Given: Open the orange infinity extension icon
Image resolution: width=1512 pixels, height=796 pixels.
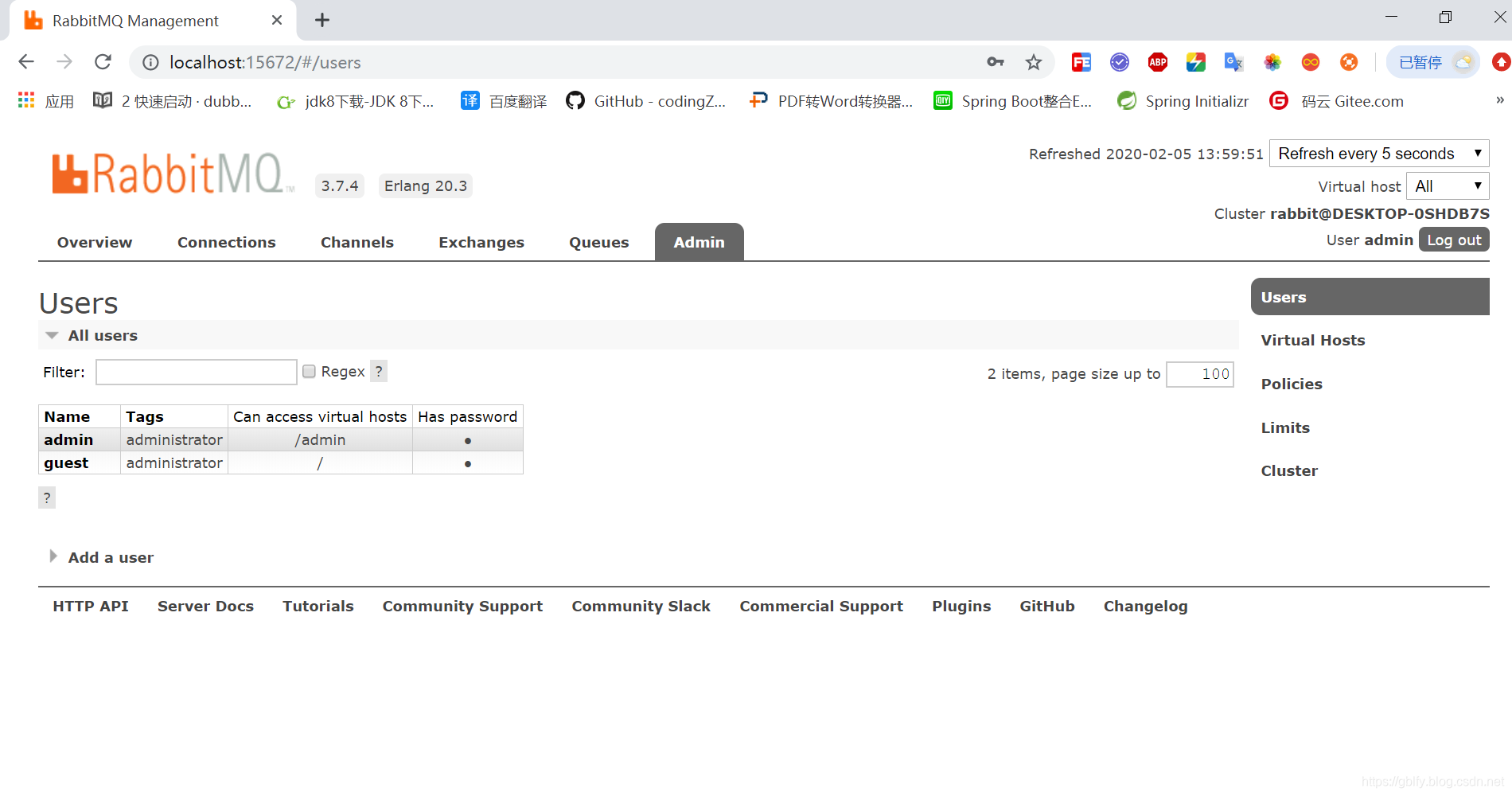Looking at the screenshot, I should (x=1311, y=62).
